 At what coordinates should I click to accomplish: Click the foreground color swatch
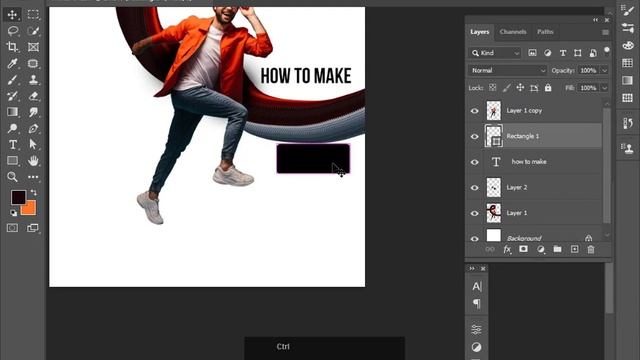(x=18, y=198)
